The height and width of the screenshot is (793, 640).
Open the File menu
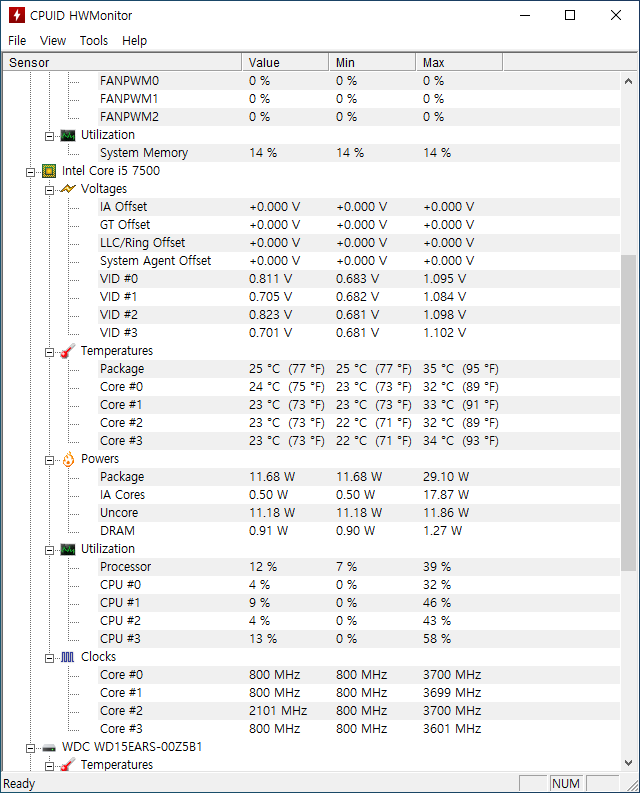click(17, 40)
